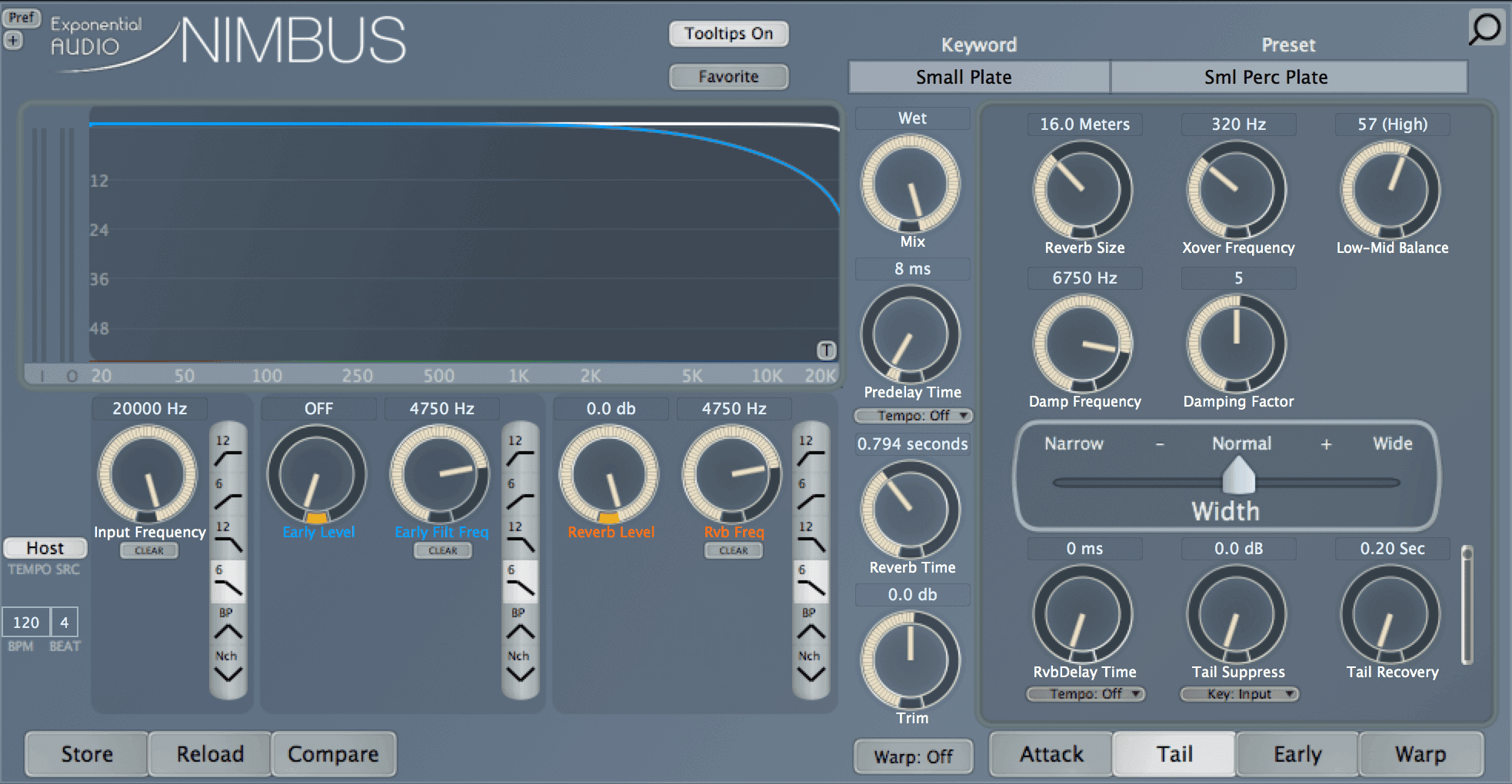Select 6 dB low-pass shape for Input Frequency
1512x784 pixels.
(x=228, y=581)
